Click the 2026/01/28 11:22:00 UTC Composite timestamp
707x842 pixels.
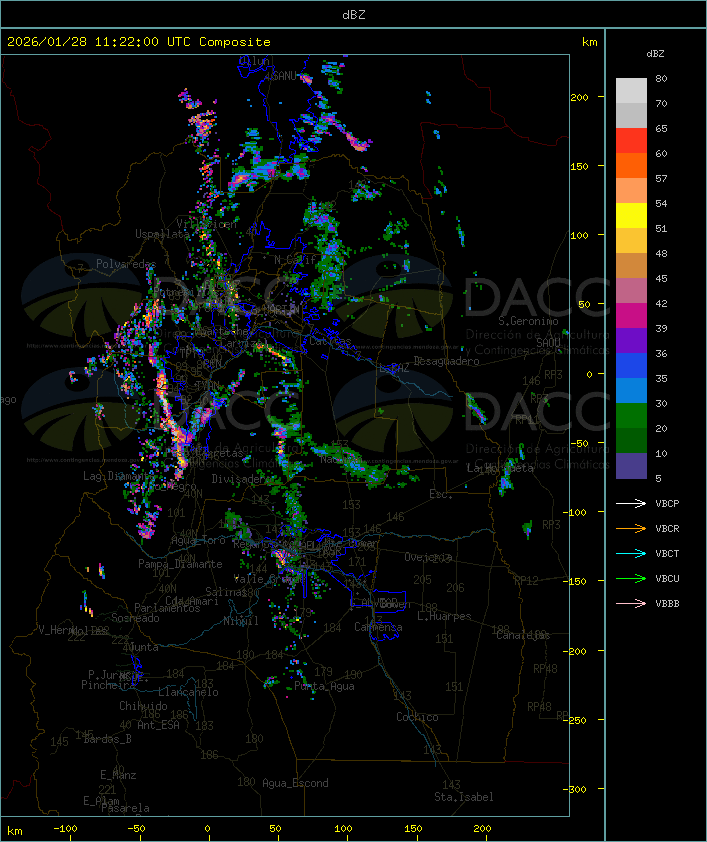[x=139, y=42]
